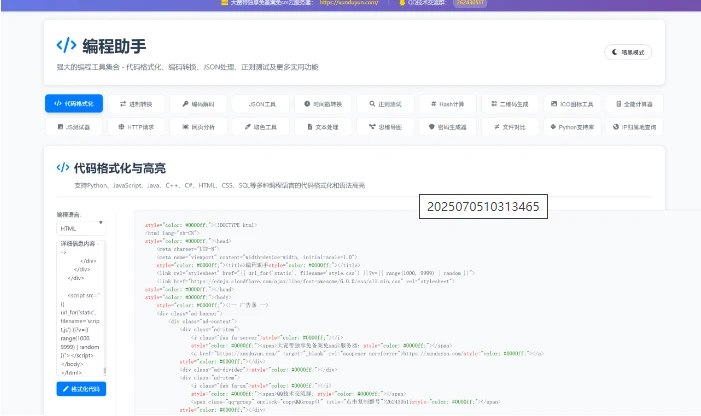Toggle 暗黑模式 dark mode button
Image resolution: width=701 pixels, height=416 pixels.
point(628,52)
